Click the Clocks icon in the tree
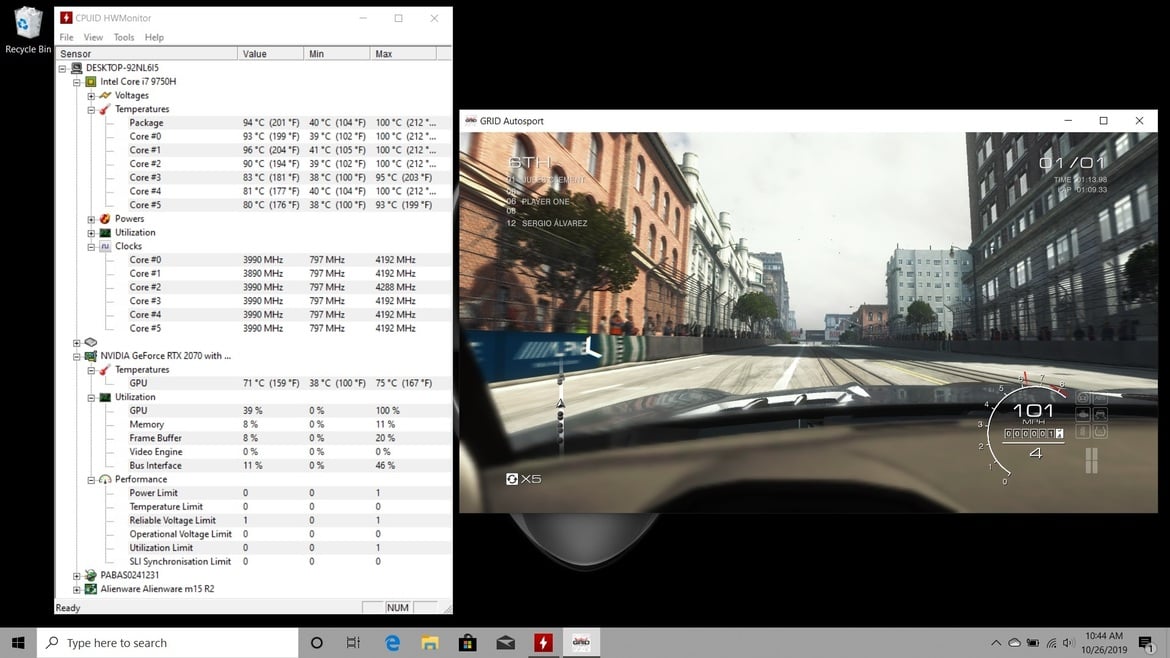 pos(105,246)
